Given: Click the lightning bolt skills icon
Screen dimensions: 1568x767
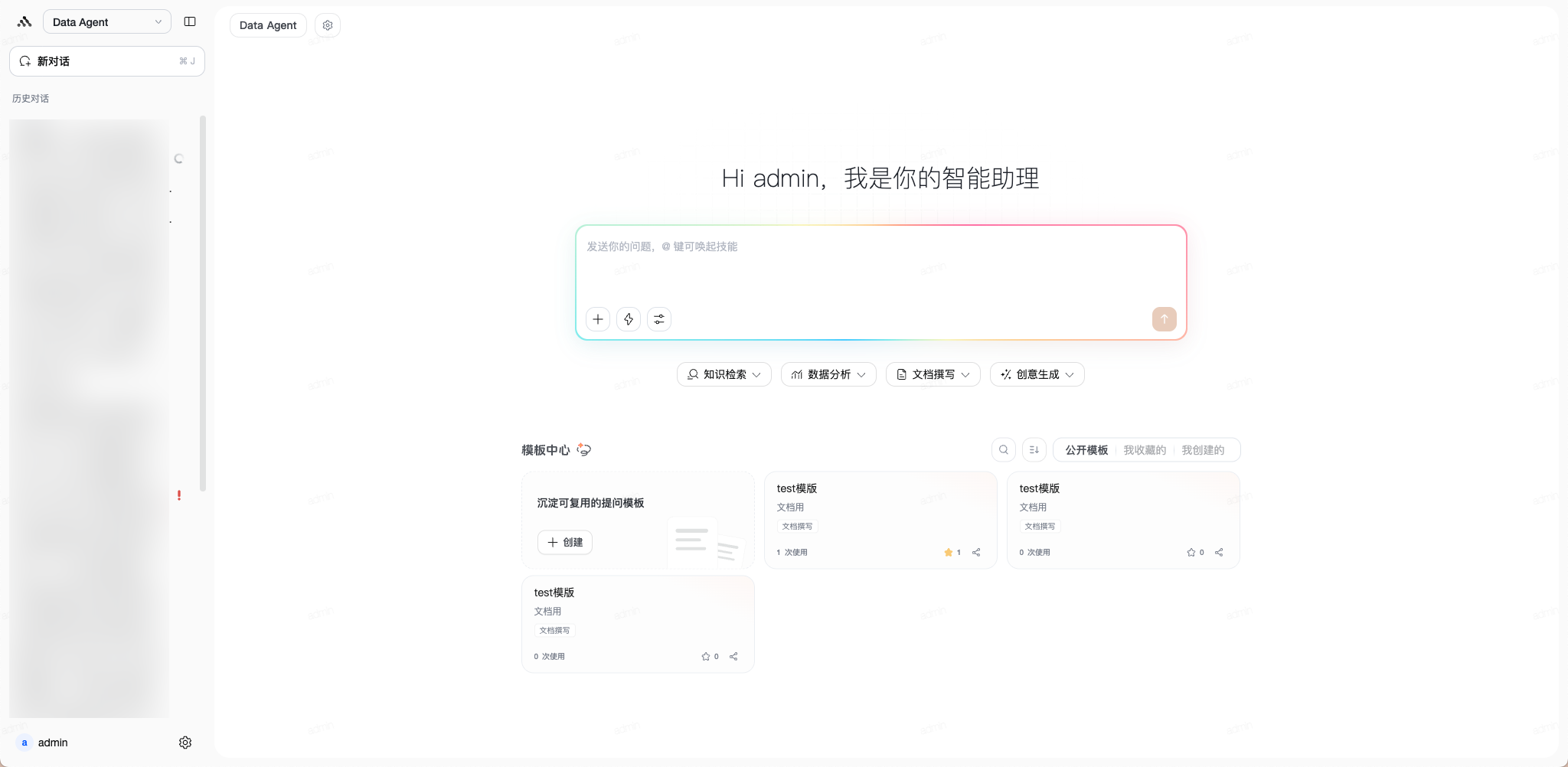Looking at the screenshot, I should (629, 319).
